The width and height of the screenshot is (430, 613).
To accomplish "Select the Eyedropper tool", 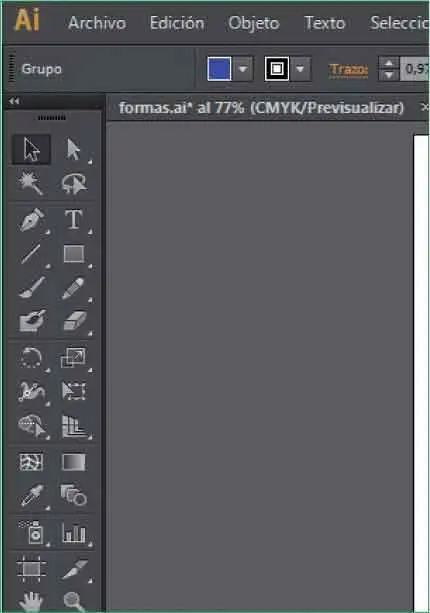I will point(32,496).
